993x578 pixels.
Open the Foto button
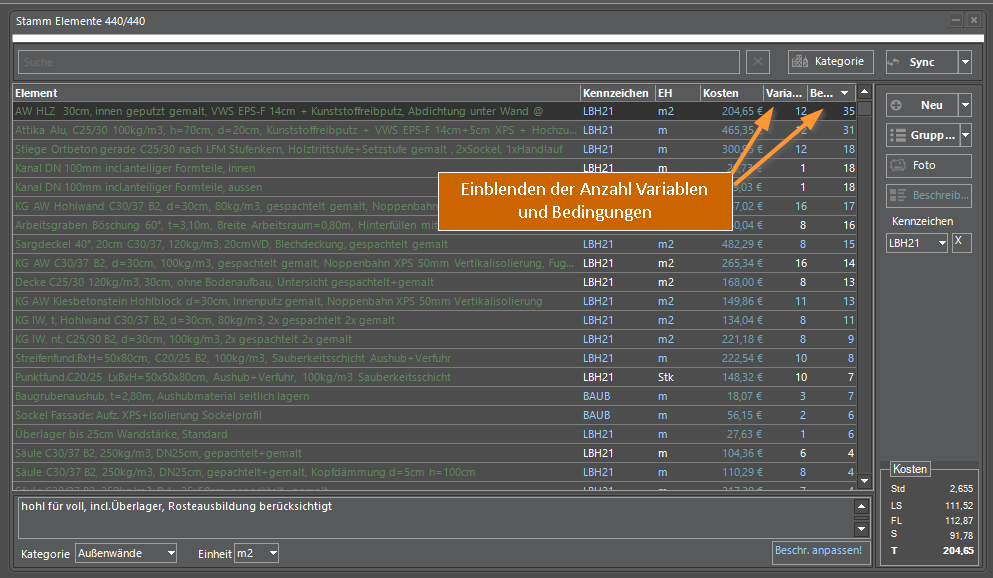[928, 165]
